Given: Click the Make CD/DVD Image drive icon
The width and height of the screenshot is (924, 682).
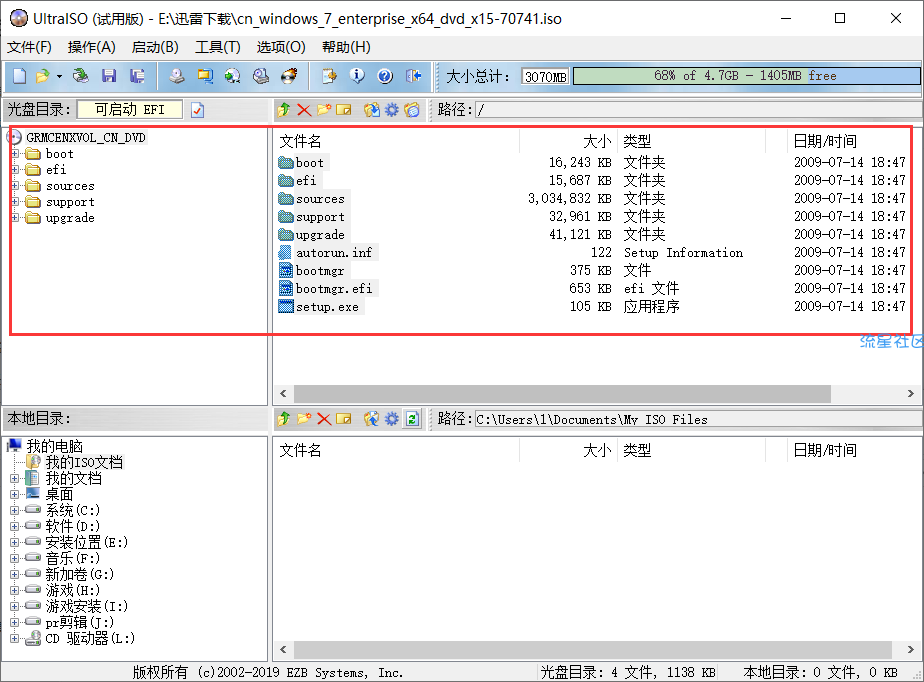Looking at the screenshot, I should point(176,76).
